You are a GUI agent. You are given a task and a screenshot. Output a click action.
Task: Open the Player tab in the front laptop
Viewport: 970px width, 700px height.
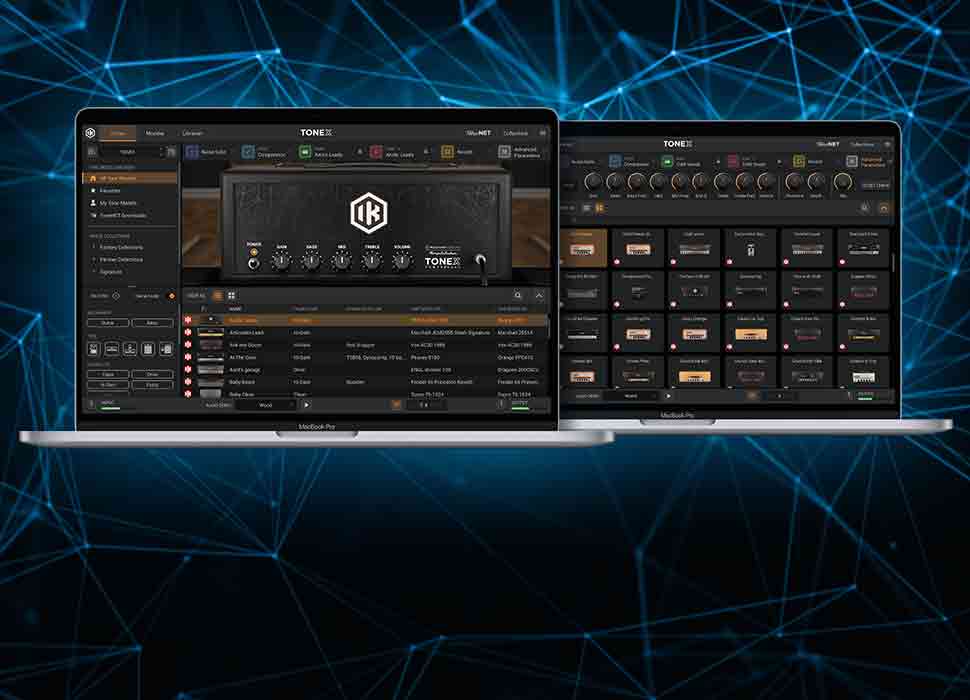[x=118, y=133]
